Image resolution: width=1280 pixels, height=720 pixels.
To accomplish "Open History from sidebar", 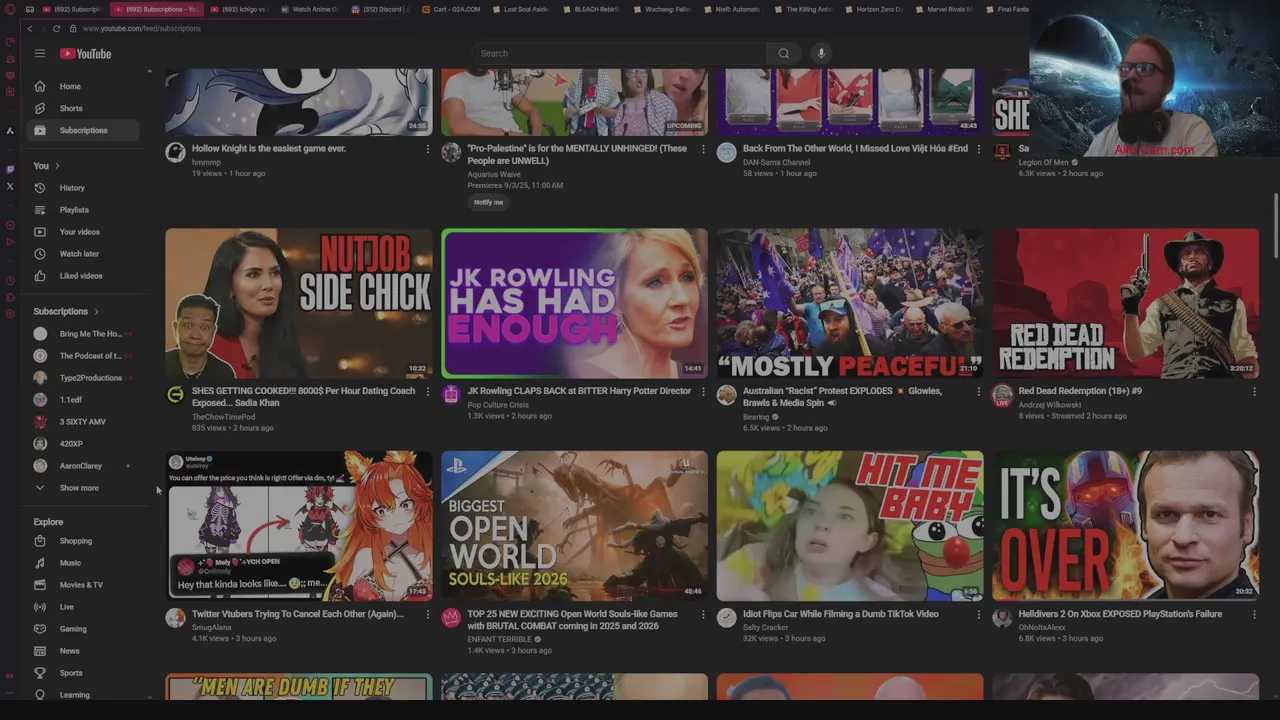I will click(84, 188).
